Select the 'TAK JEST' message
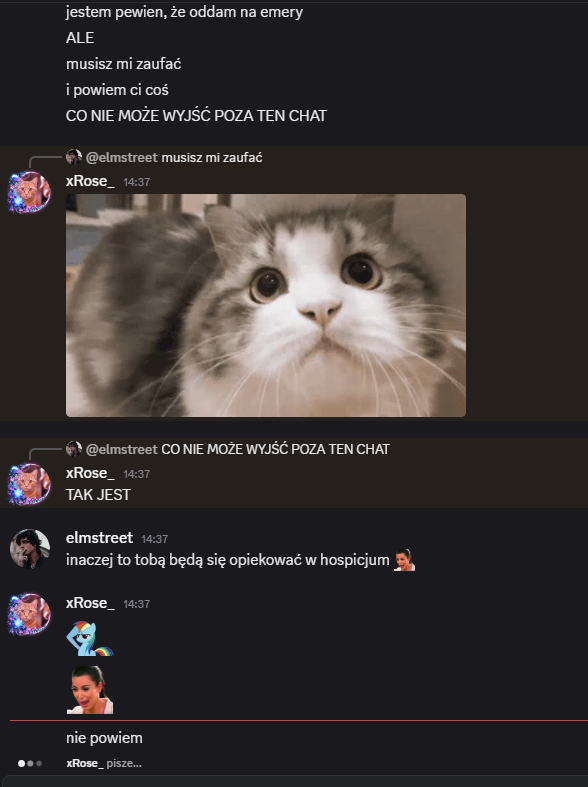This screenshot has width=588, height=787. tap(98, 495)
